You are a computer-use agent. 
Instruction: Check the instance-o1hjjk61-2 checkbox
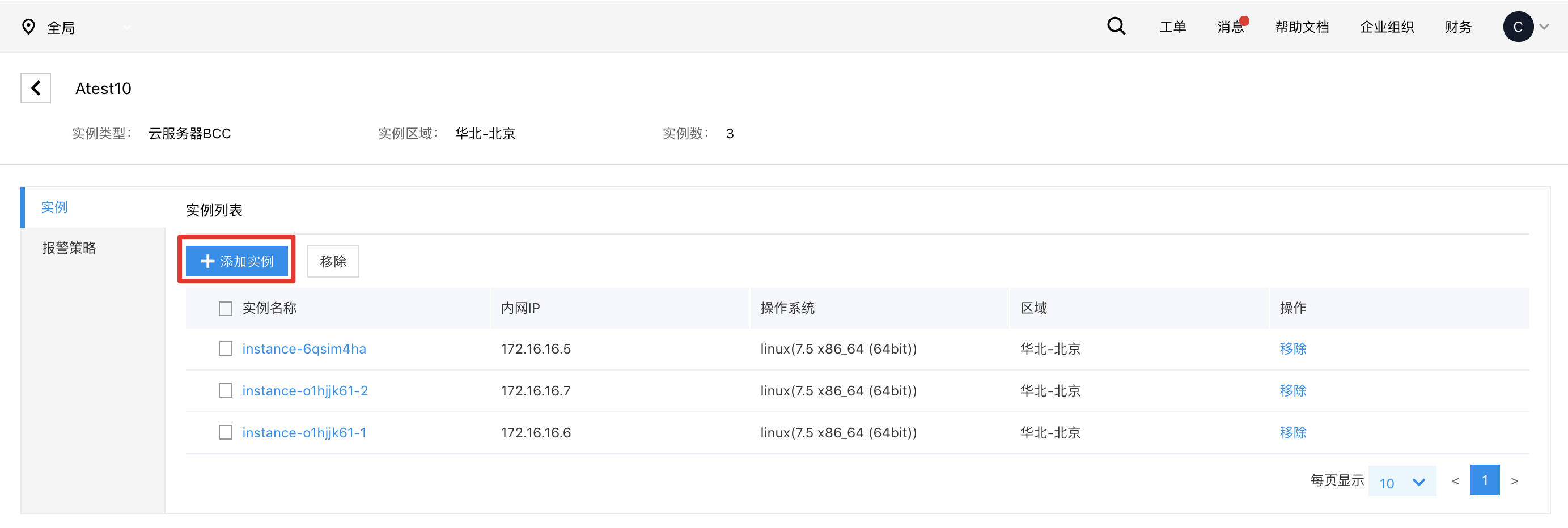click(226, 390)
